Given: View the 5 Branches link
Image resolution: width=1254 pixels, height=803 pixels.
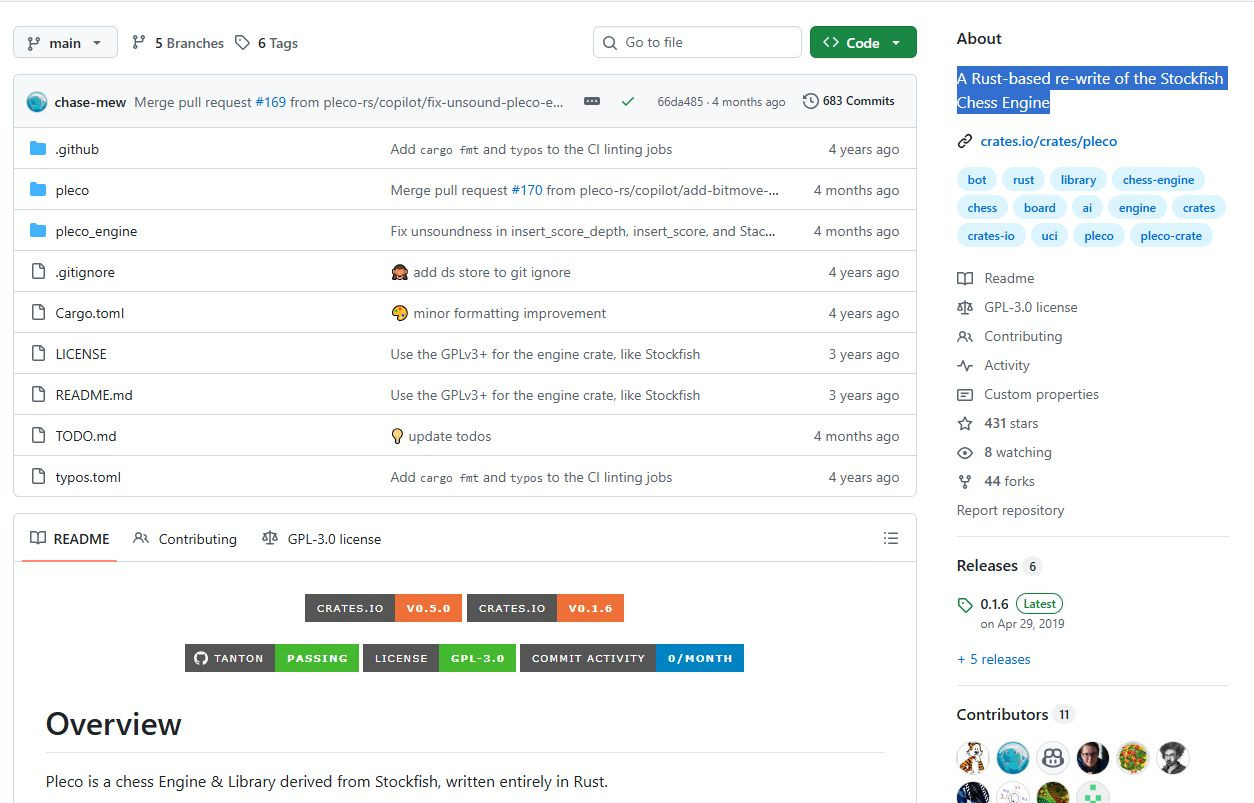Looking at the screenshot, I should coord(178,43).
